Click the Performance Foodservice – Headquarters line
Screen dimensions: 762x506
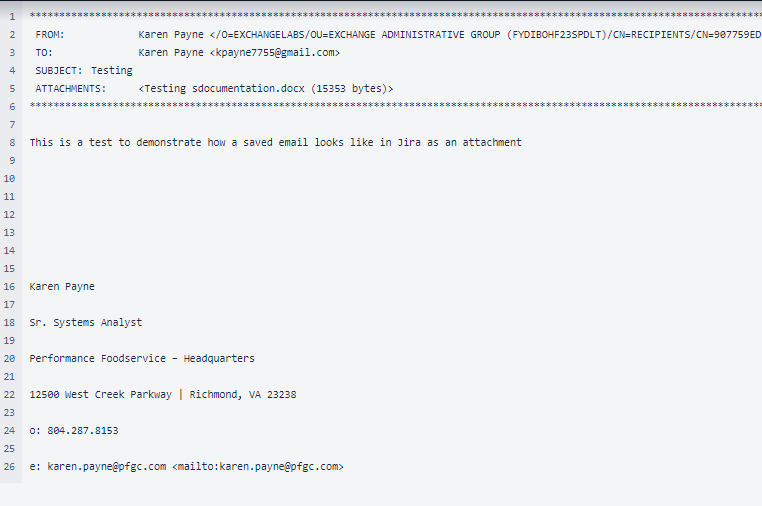142,358
